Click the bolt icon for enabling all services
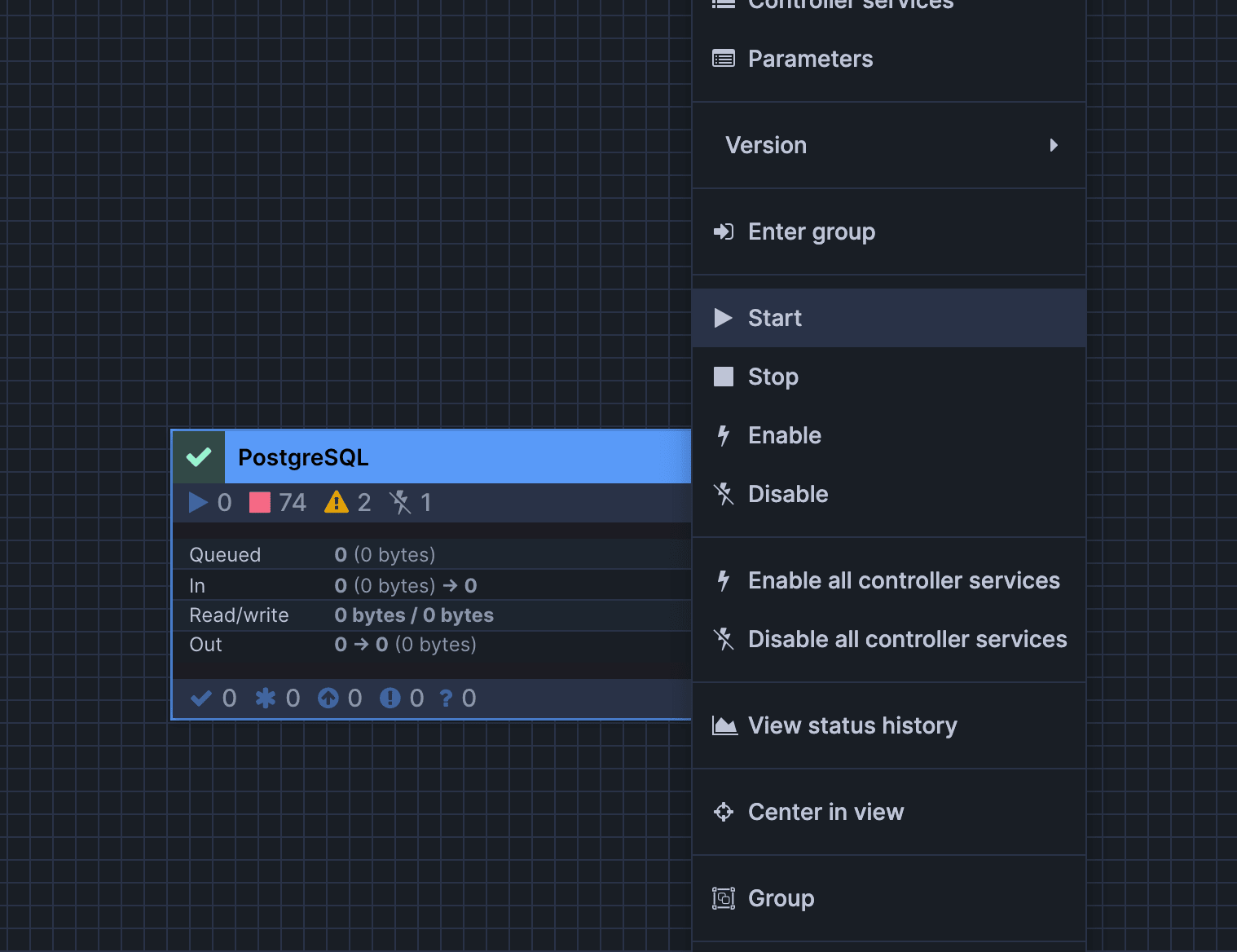Image resolution: width=1237 pixels, height=952 pixels. (723, 580)
